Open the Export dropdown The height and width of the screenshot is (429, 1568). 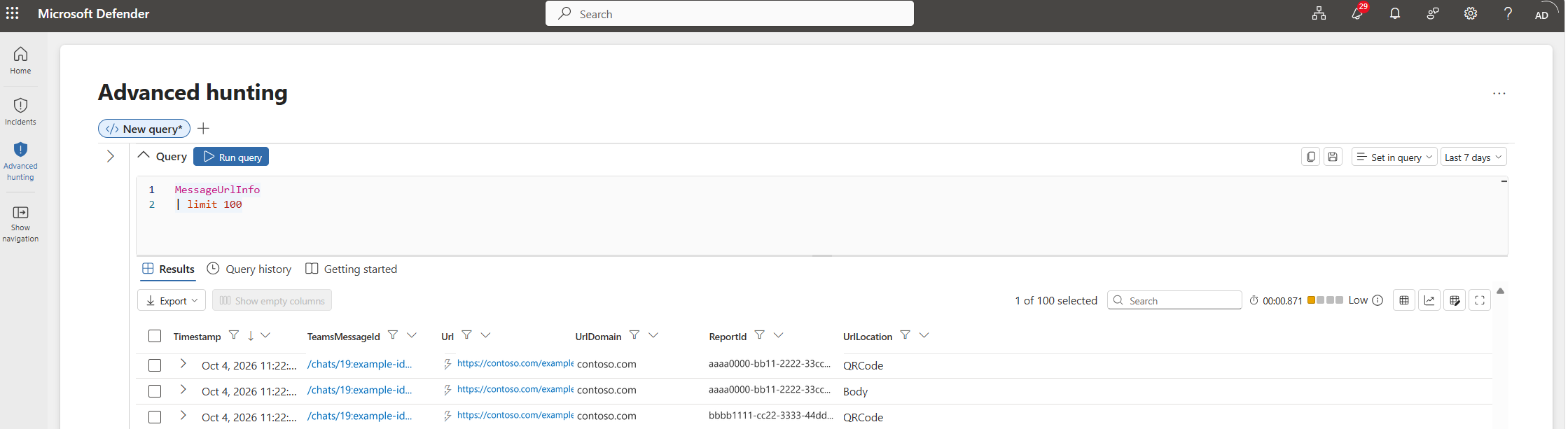tap(172, 300)
